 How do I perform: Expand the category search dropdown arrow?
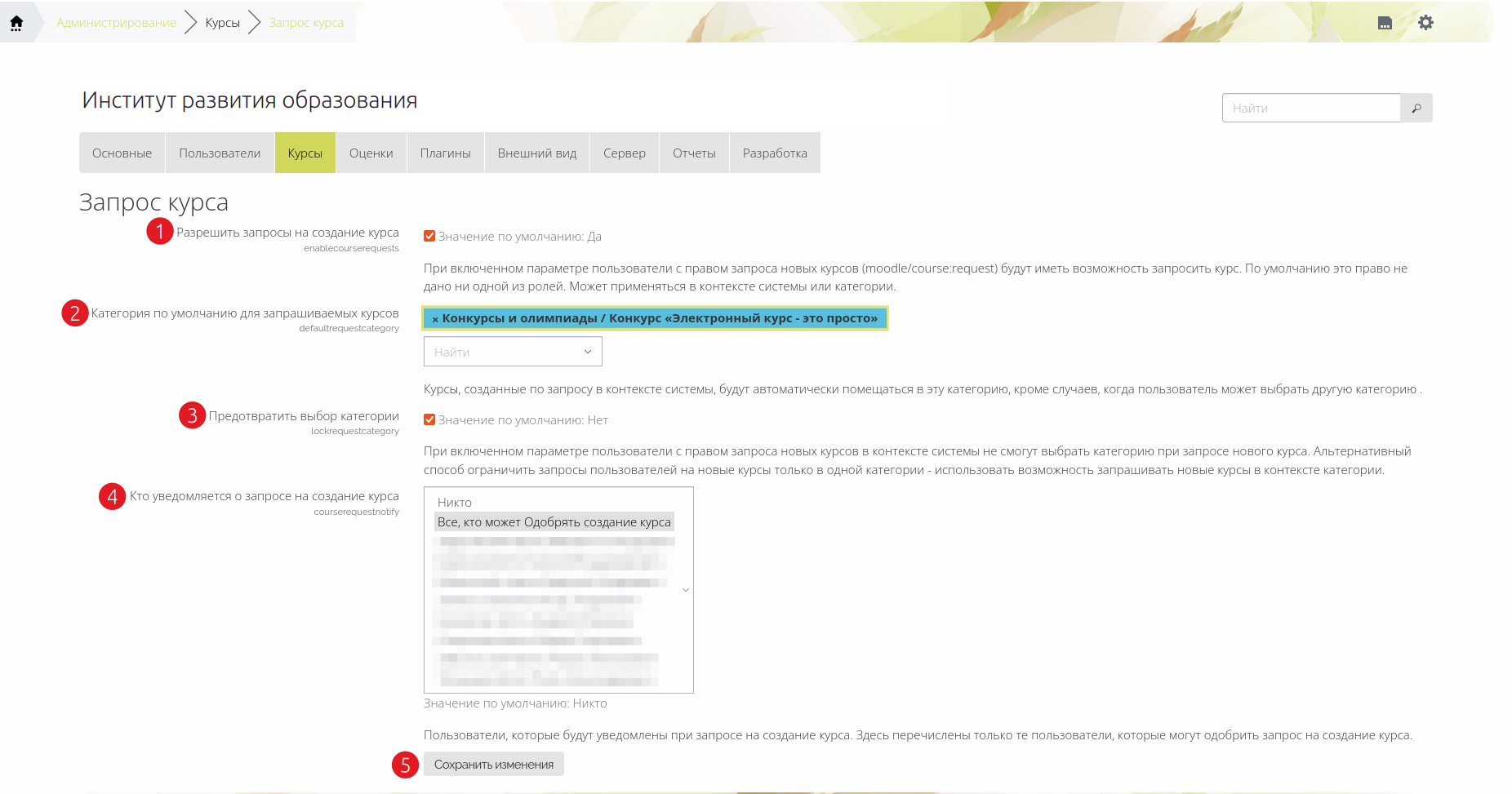(x=587, y=352)
